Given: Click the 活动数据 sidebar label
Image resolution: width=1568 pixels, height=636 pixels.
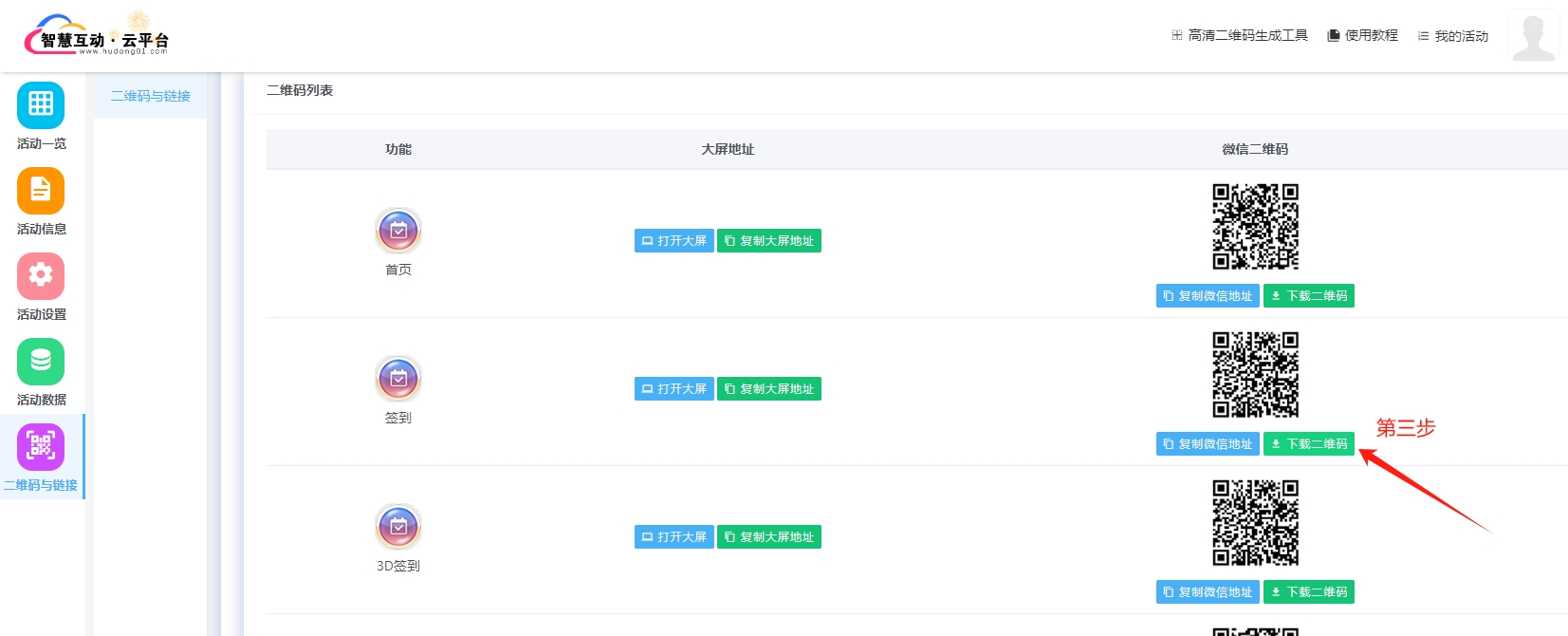Looking at the screenshot, I should (42, 401).
